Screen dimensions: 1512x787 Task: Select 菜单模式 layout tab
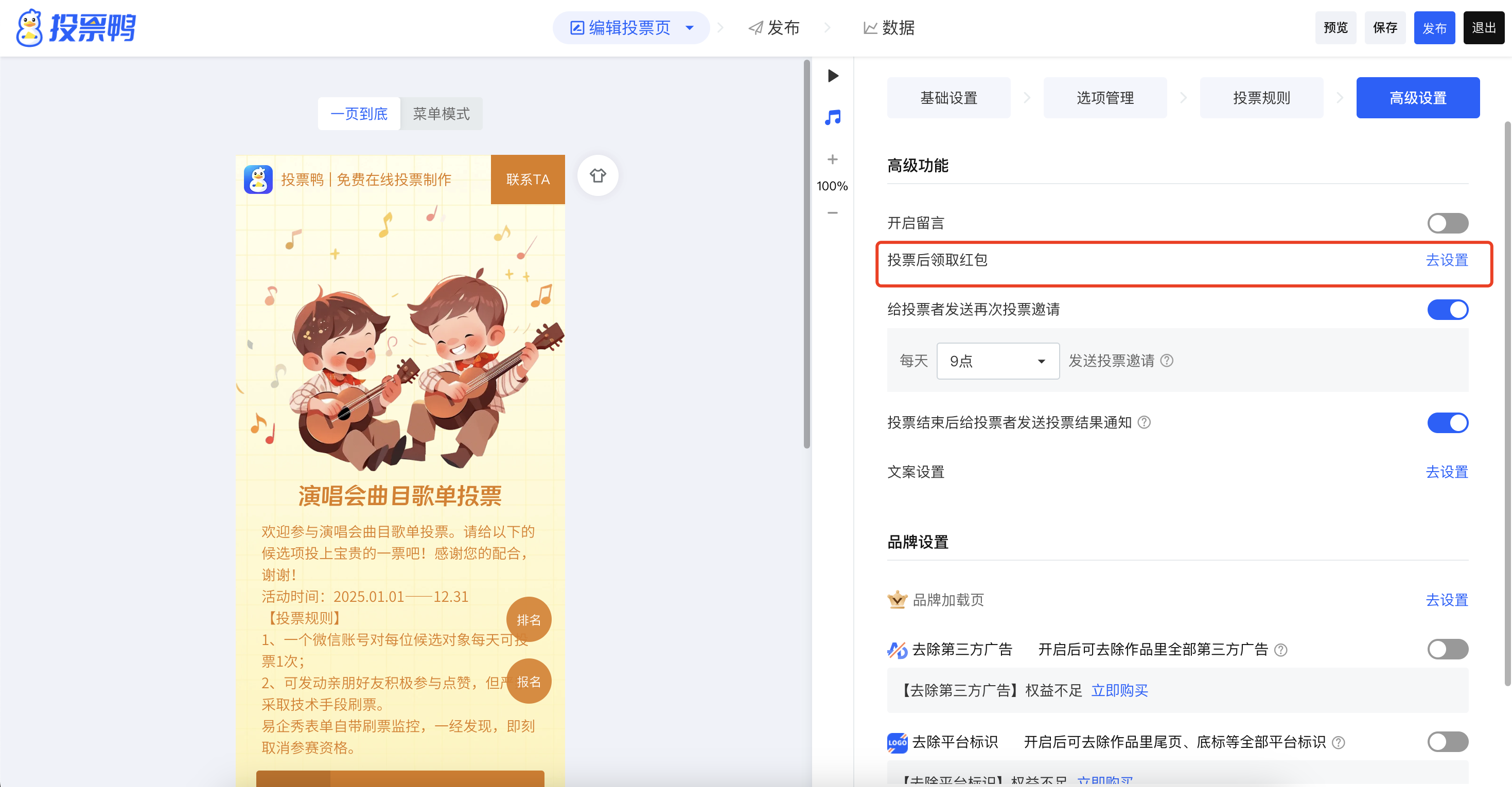pos(441,114)
